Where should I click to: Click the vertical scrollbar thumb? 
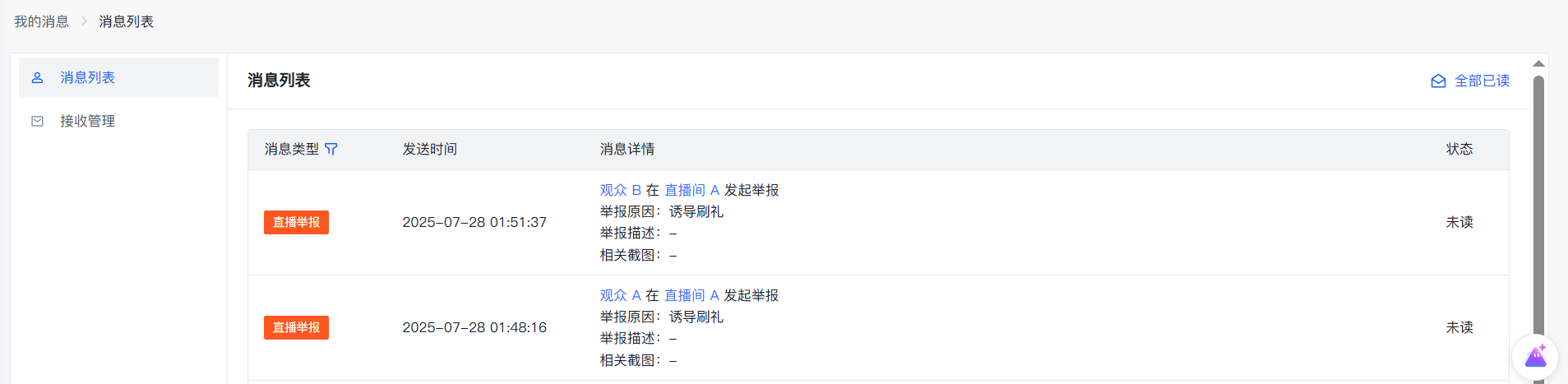(1538, 206)
